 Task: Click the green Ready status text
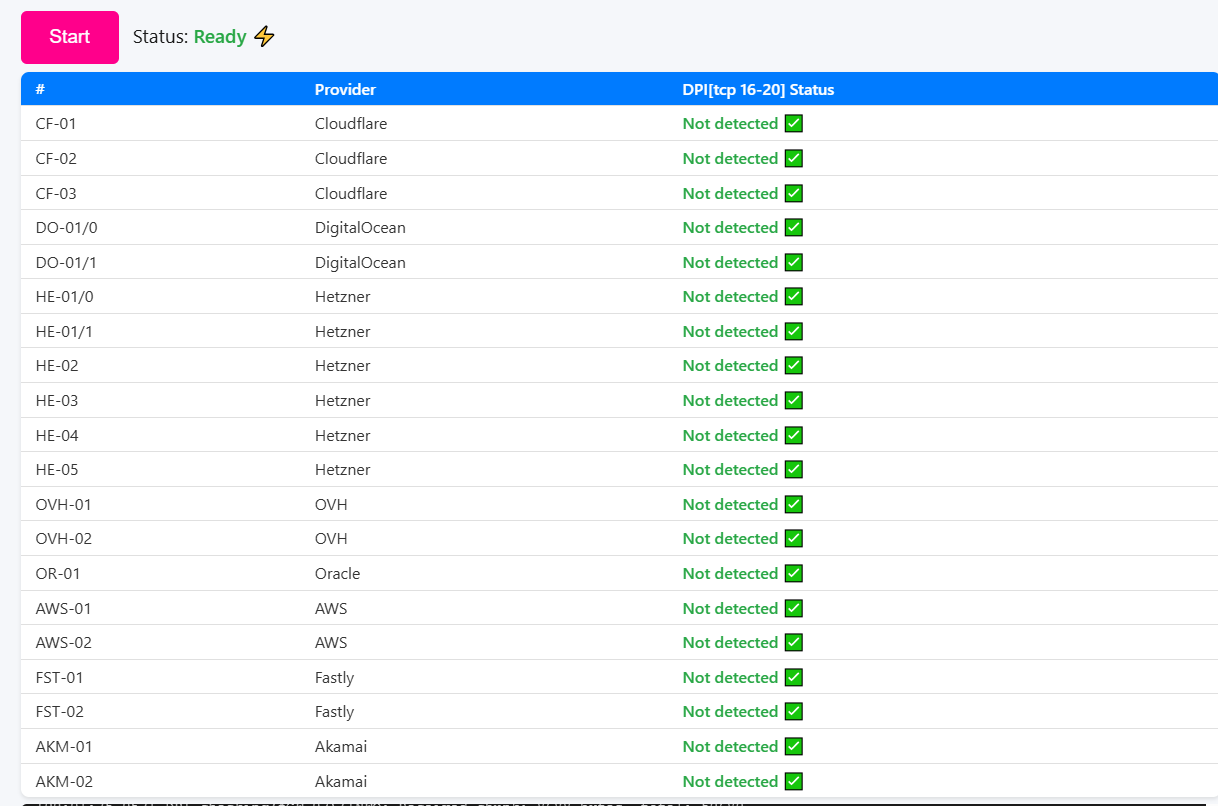click(220, 37)
